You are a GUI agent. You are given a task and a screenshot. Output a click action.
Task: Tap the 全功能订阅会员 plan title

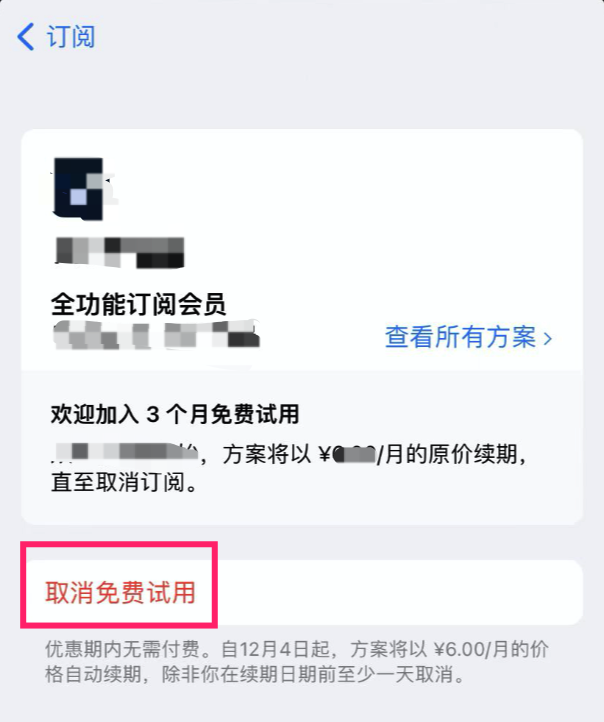pos(139,304)
